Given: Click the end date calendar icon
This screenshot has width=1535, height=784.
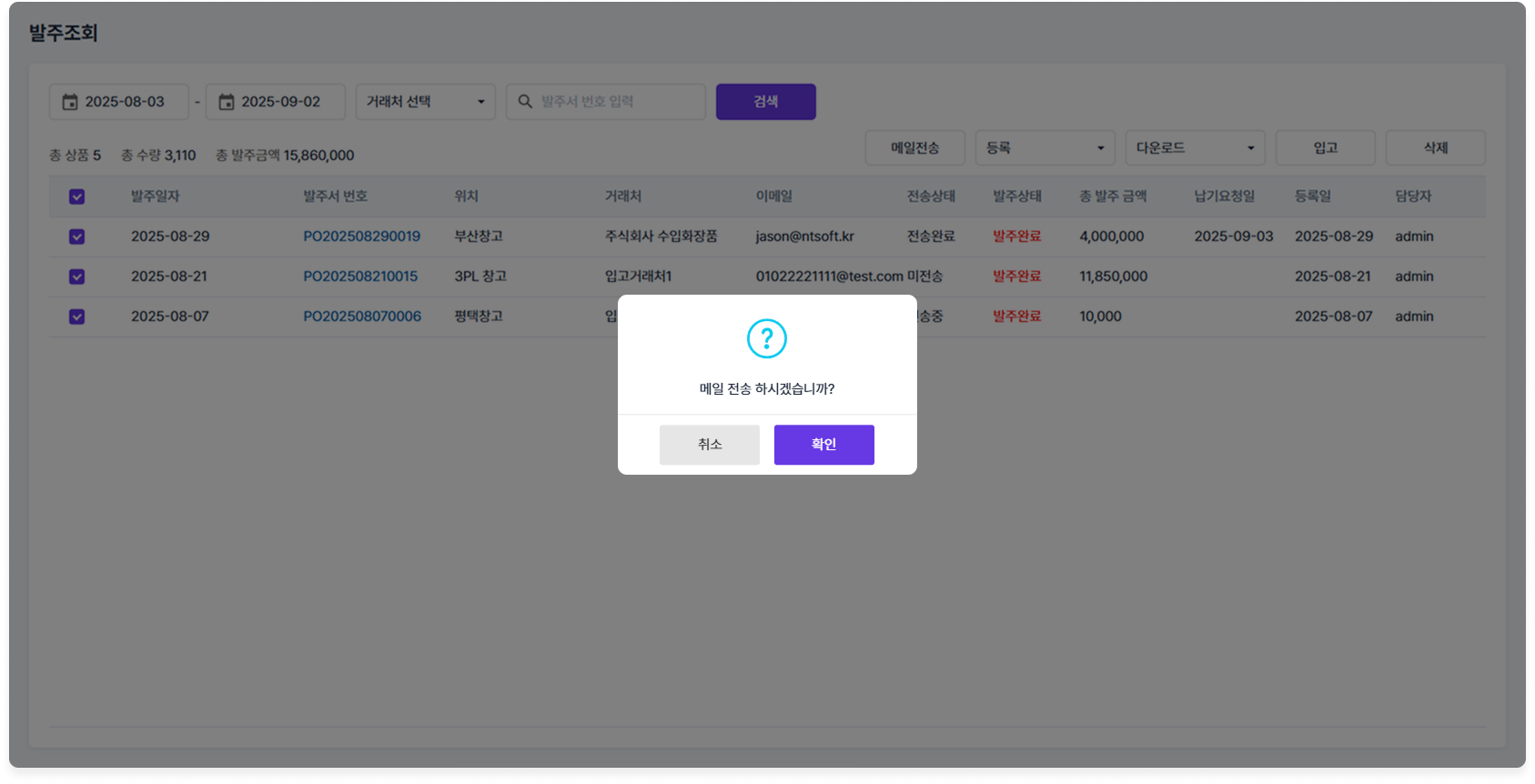Looking at the screenshot, I should [227, 102].
